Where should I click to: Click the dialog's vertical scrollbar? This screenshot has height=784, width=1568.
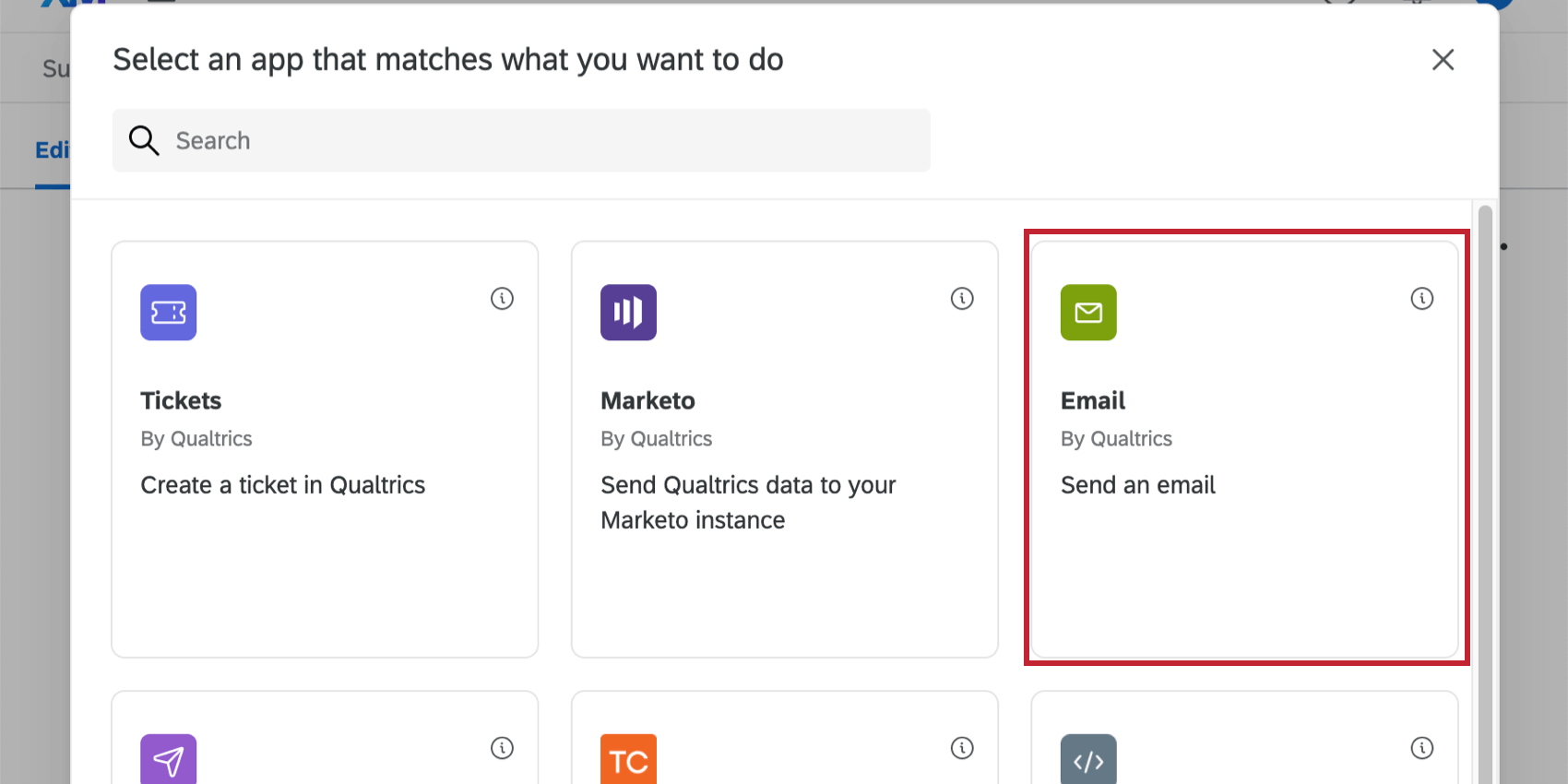tap(1485, 461)
